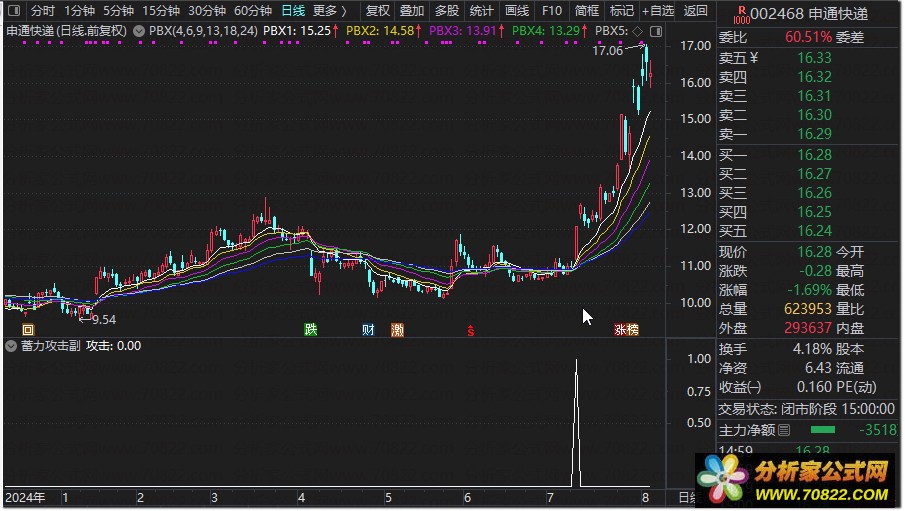Screen dimensions: 905x511
Task: Select the 1分钟 timeframe
Action: click(79, 10)
